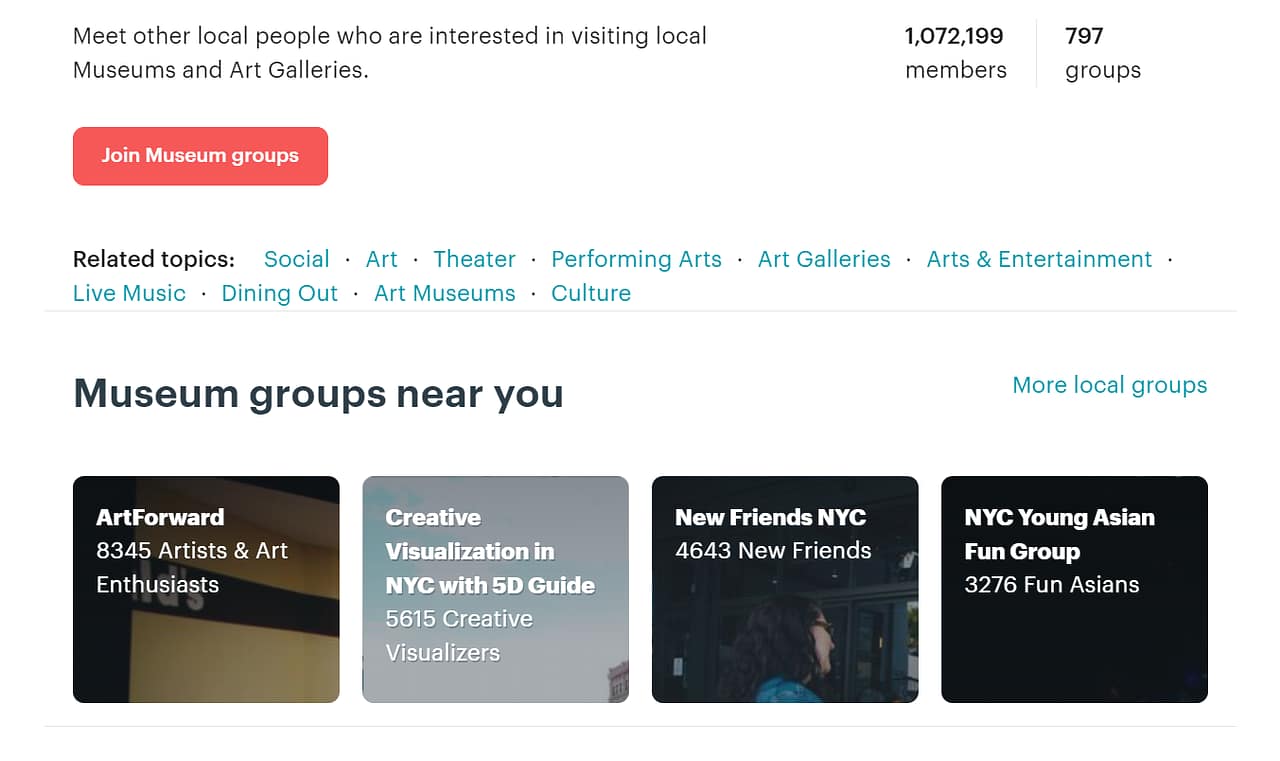Viewport: 1280px width, 761px height.
Task: Open the Social related topic
Action: [296, 259]
